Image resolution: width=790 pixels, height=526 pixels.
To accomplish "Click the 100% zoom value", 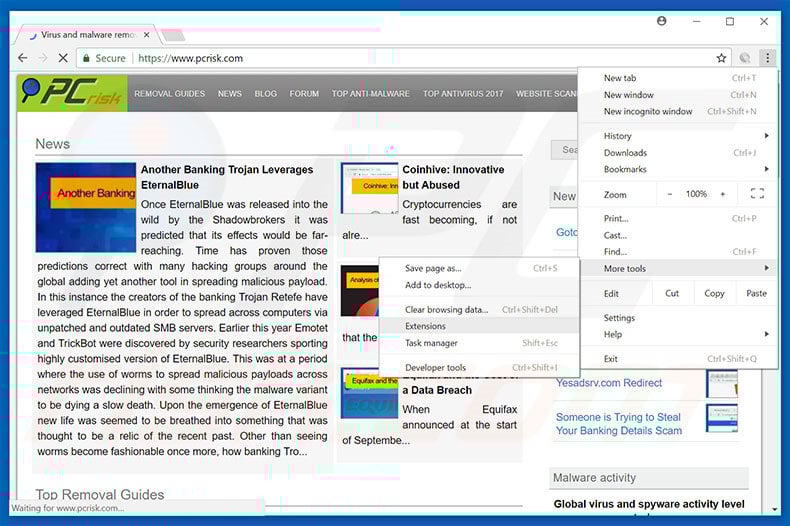I will click(696, 194).
